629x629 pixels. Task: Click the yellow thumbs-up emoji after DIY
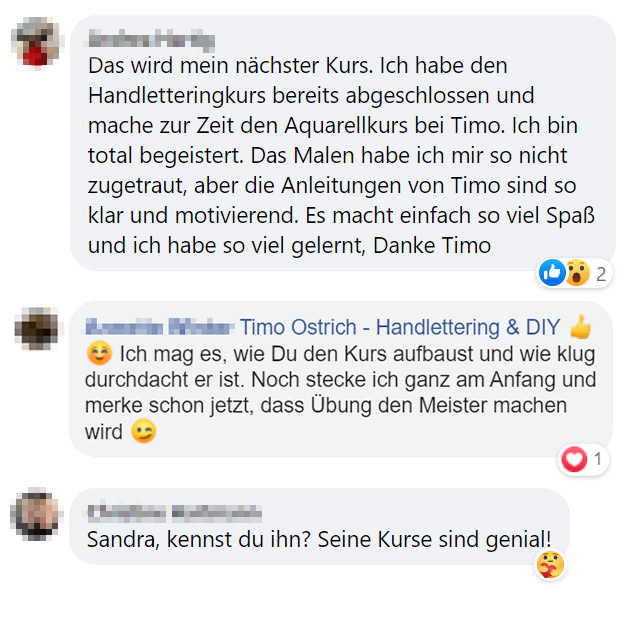[x=580, y=327]
